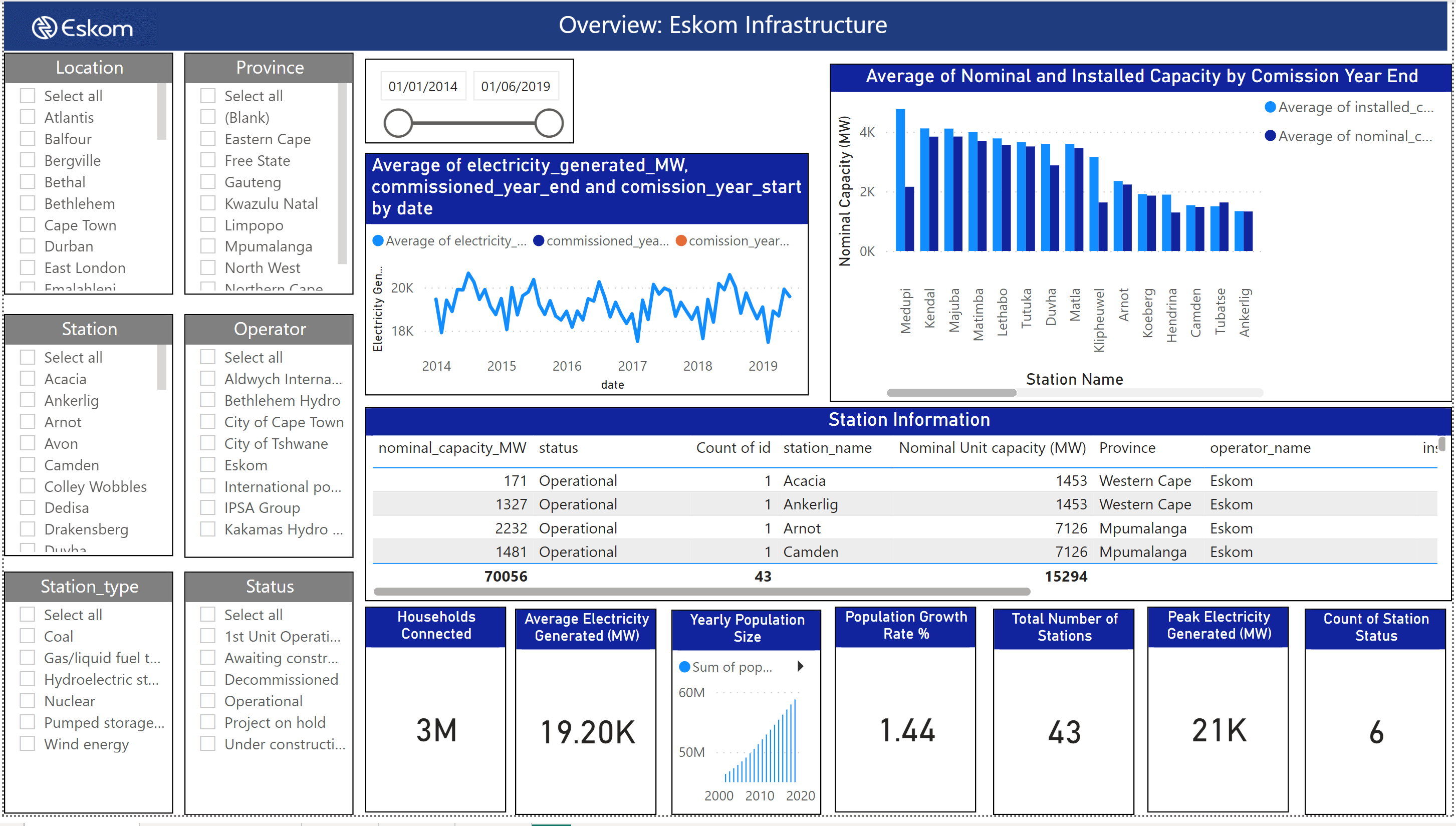Click the Eskom logo icon
Image resolution: width=1456 pixels, height=826 pixels.
(x=44, y=27)
